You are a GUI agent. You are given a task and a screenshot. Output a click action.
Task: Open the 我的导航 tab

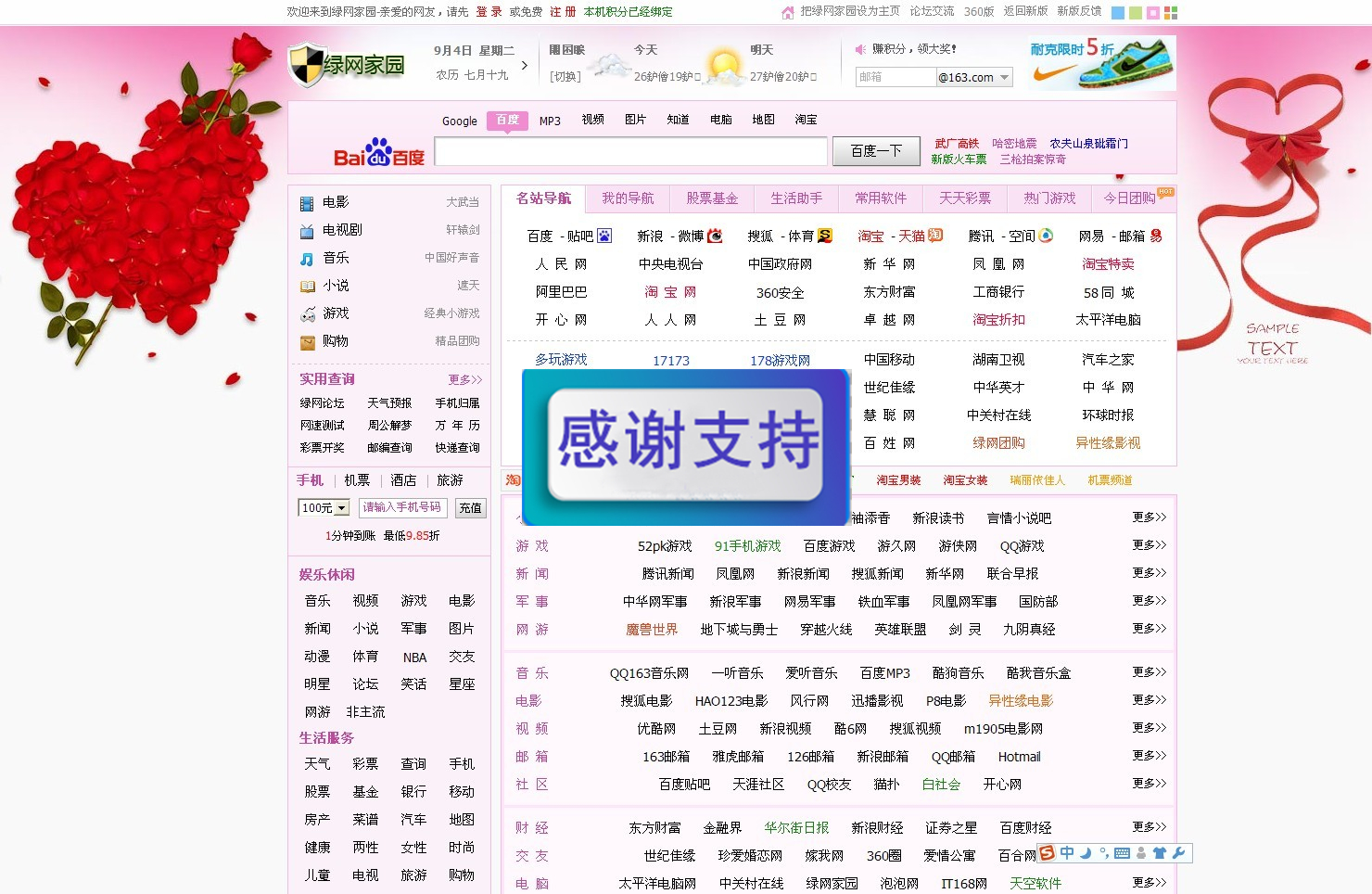tap(628, 198)
